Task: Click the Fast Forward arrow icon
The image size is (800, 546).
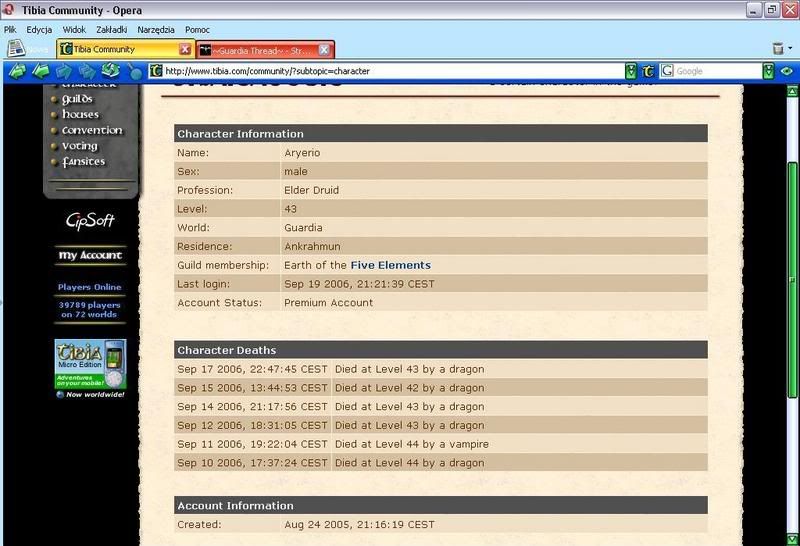Action: 87,71
